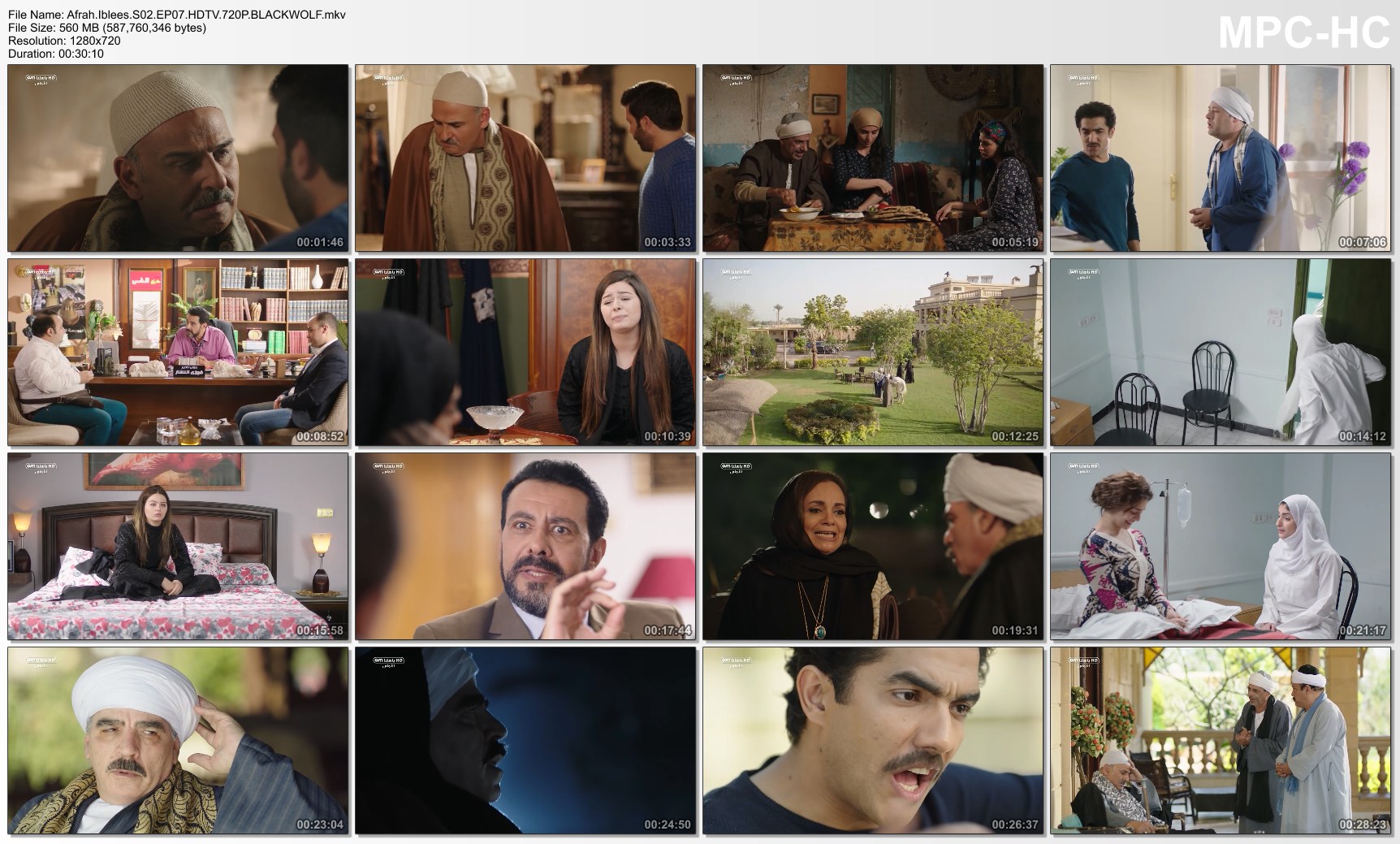1400x844 pixels.
Task: Select the thumbnail at timestamp 00:01:46
Action: tap(178, 158)
